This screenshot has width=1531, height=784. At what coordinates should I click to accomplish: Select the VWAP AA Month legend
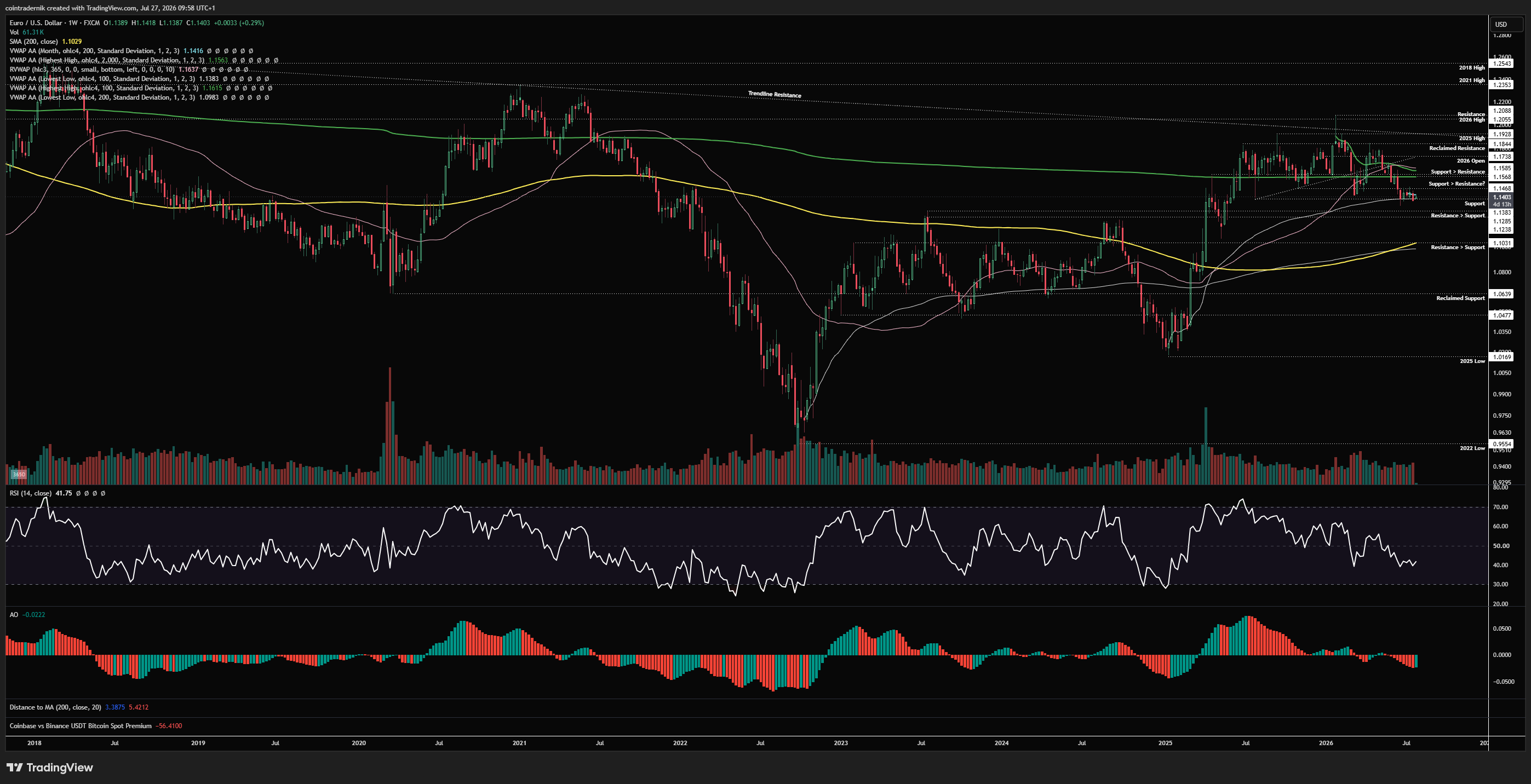(x=131, y=51)
